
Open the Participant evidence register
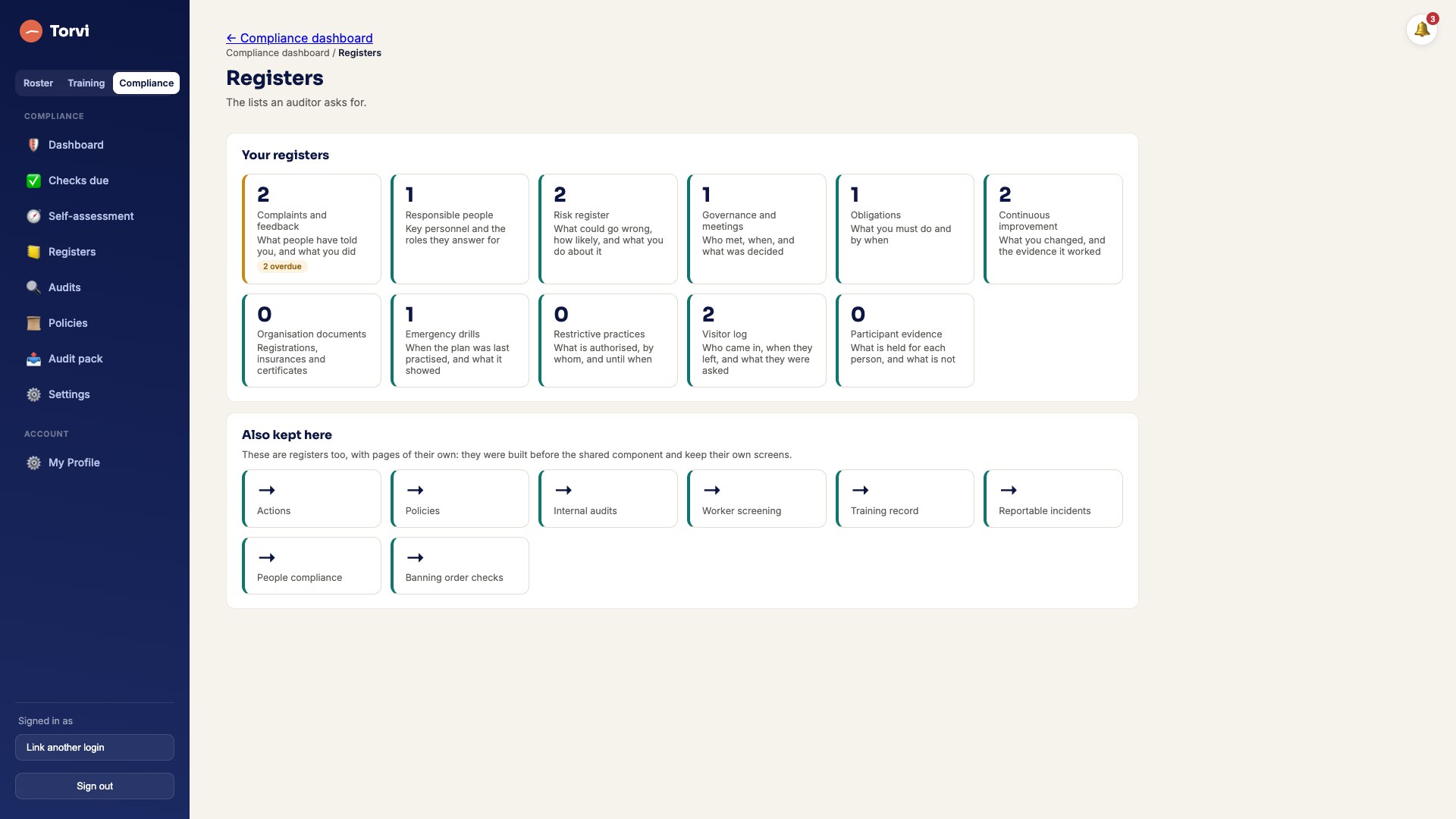pyautogui.click(x=905, y=340)
